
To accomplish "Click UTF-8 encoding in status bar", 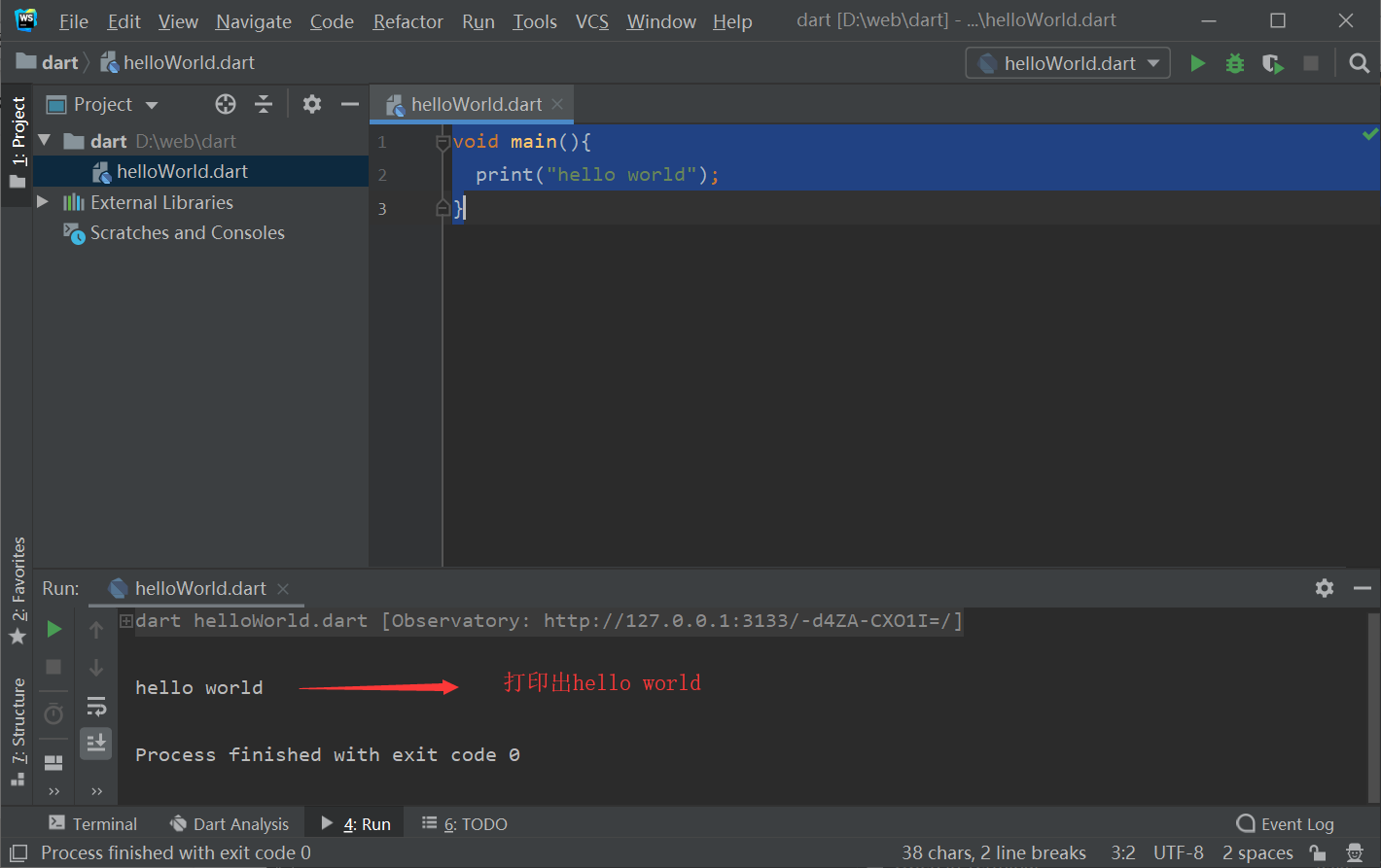I will pos(1178,852).
